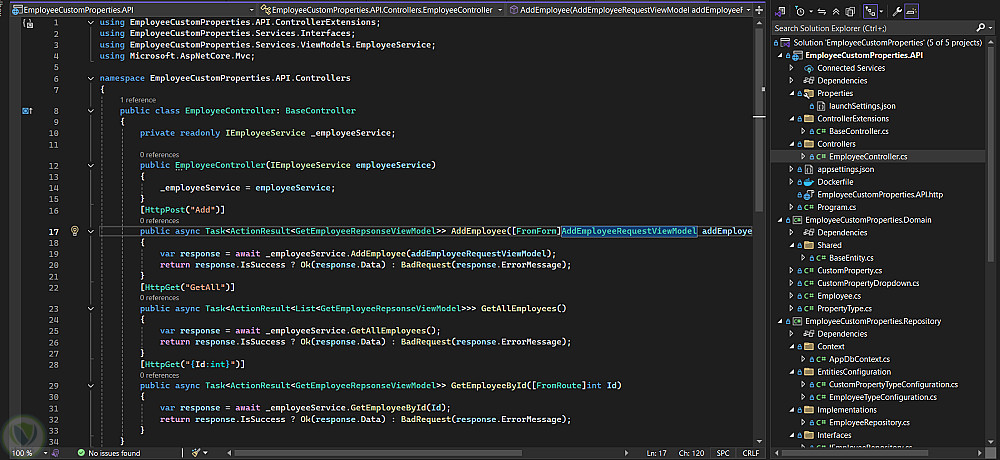The image size is (1000, 460).
Task: Toggle Preview Selected Items button
Action: click(911, 11)
